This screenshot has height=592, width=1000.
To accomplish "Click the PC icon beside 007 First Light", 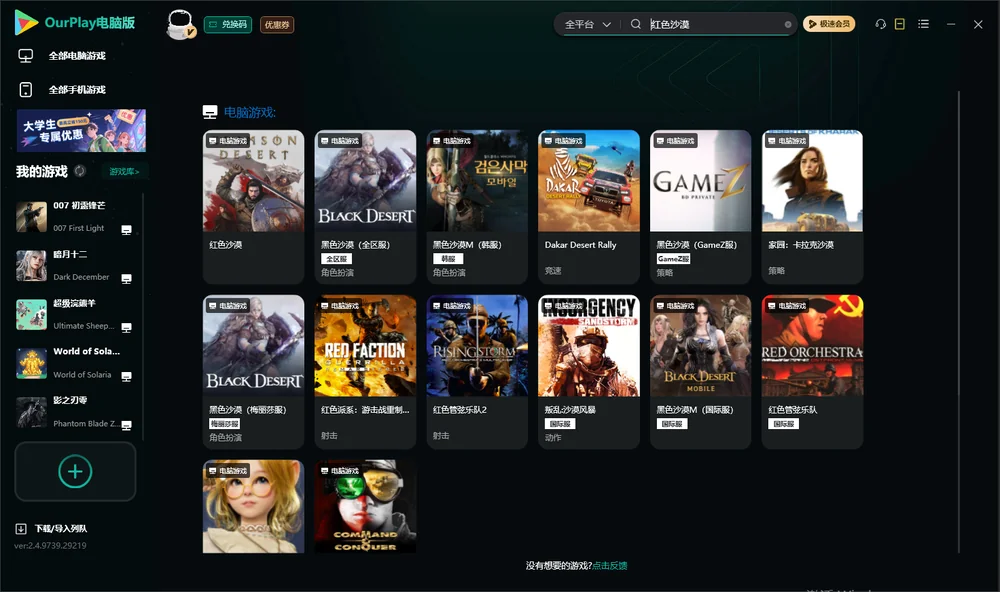I will coord(126,230).
